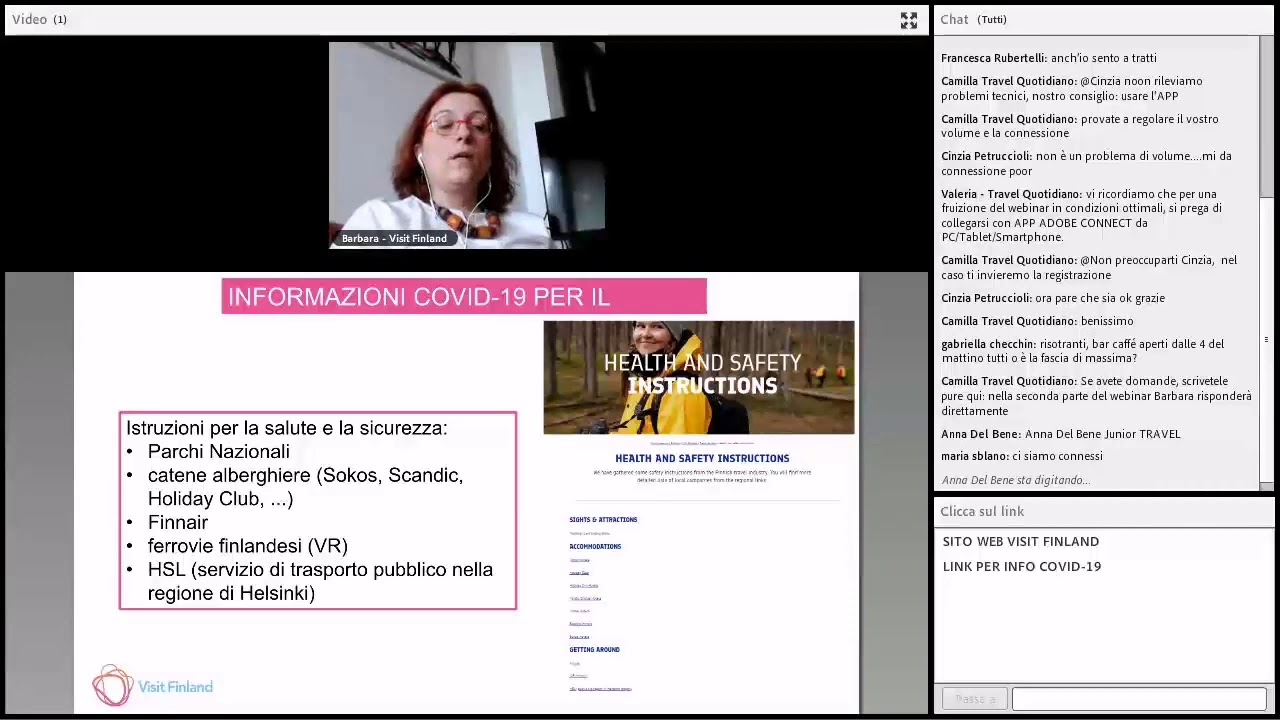The image size is (1280, 720).
Task: Click Anna Del Bene's 'Junior TRAVEL' message
Action: point(1061,434)
